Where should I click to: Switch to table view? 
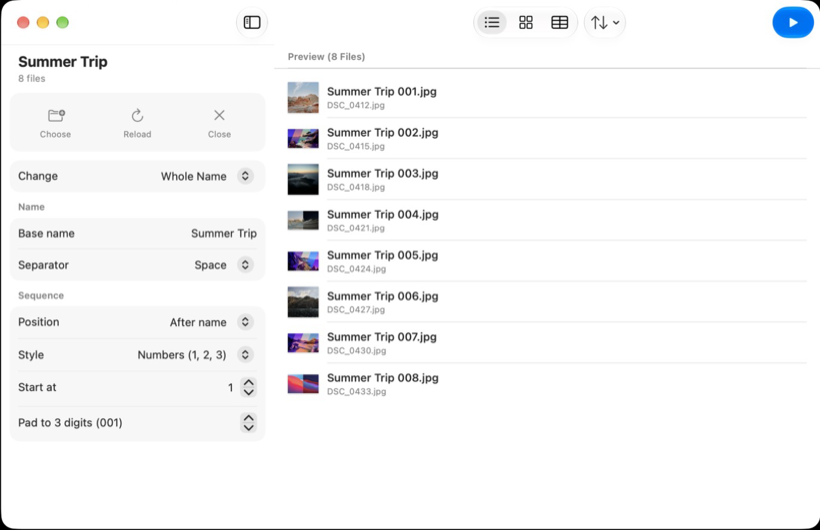point(560,22)
